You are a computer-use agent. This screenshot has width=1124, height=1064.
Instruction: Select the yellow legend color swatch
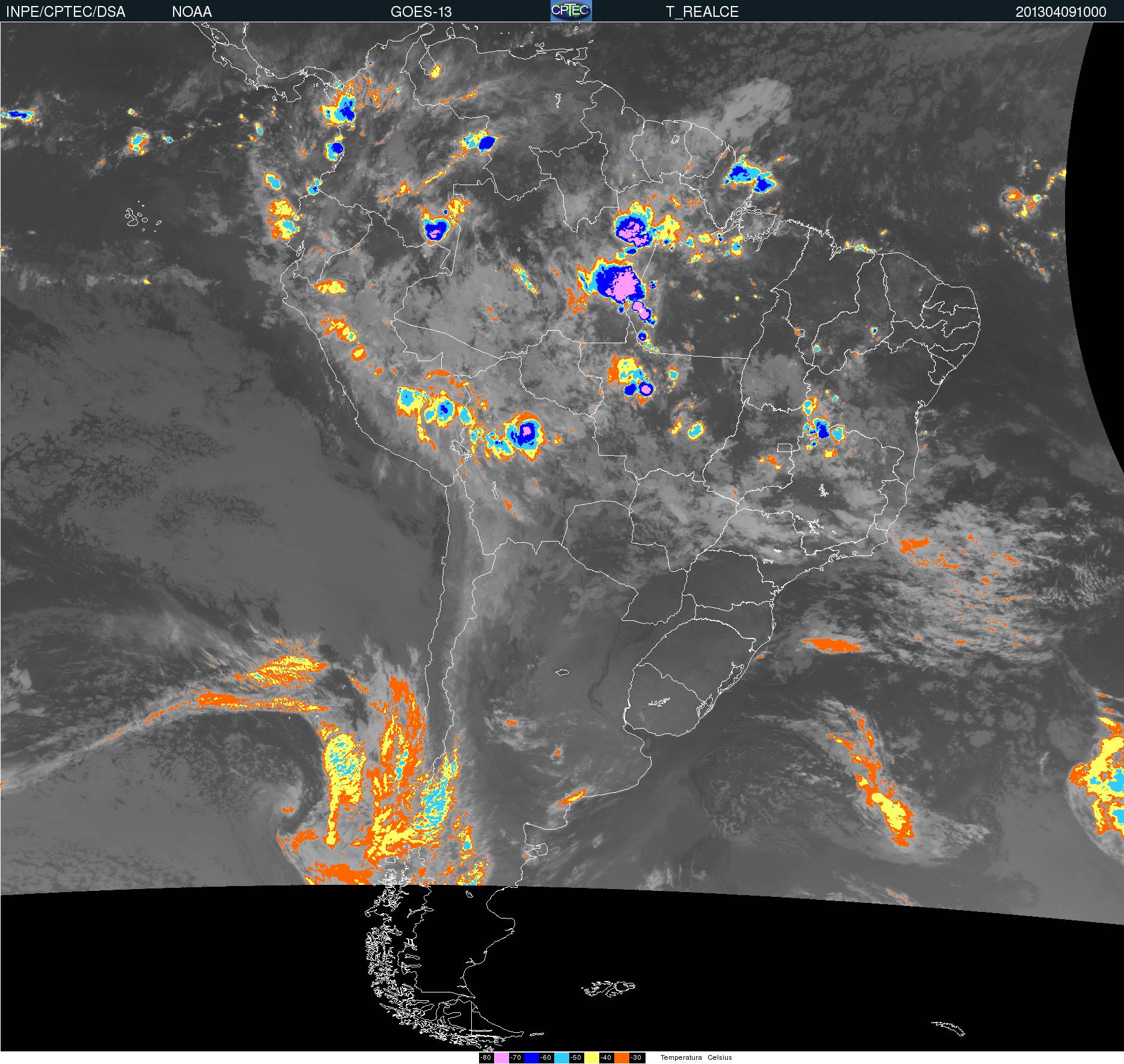[591, 1058]
